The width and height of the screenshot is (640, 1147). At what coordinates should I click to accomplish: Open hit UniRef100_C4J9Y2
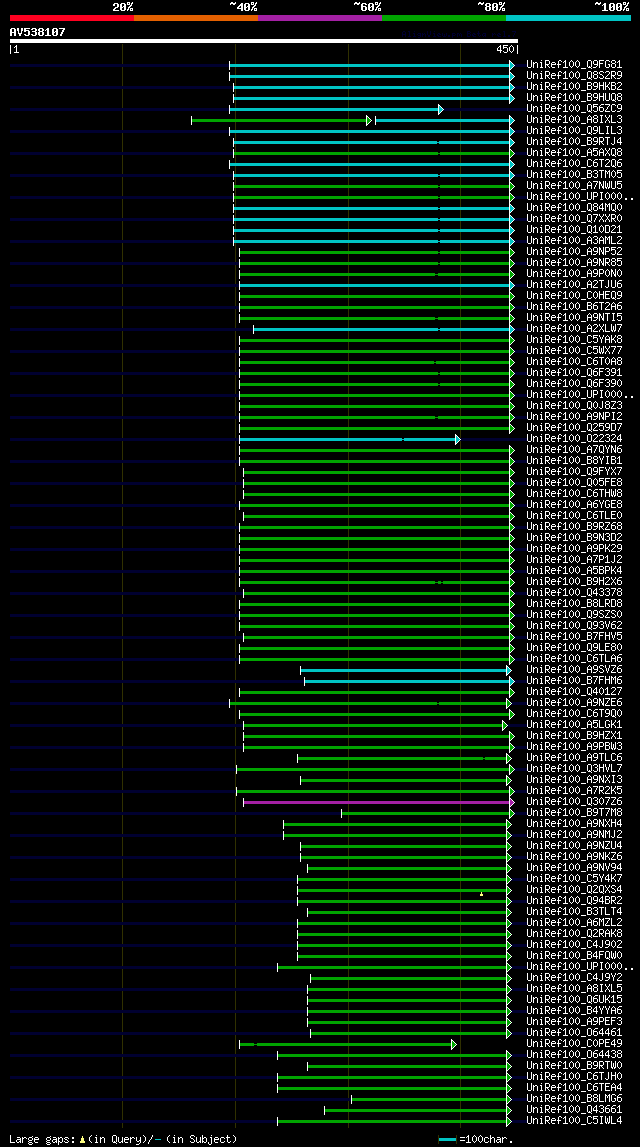[x=574, y=978]
